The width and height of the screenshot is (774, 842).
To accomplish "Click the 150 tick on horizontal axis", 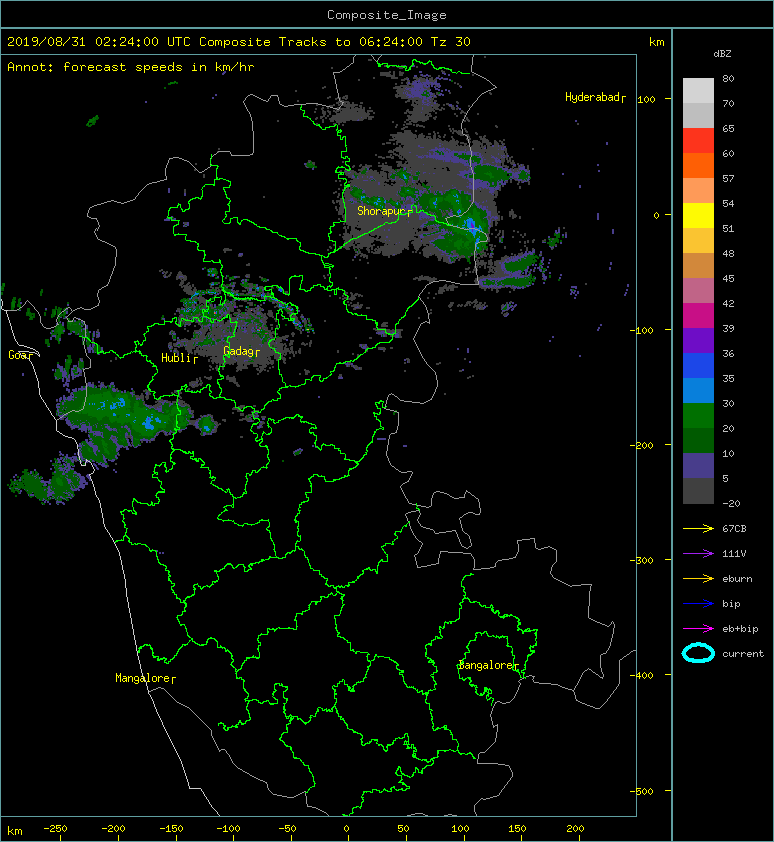I will (x=517, y=829).
